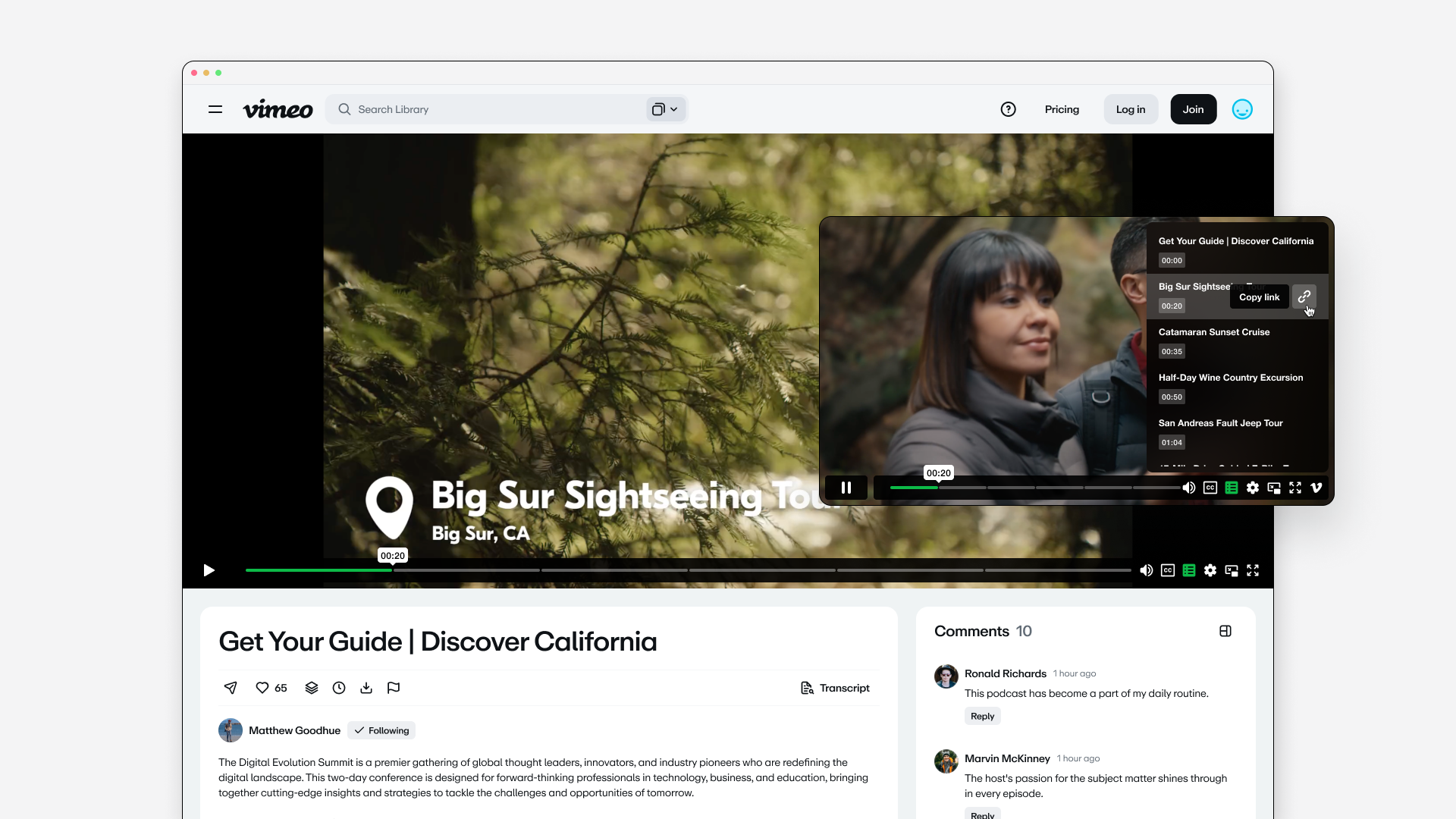The image size is (1456, 819).
Task: Toggle Following for Matthew Goodhue
Action: pyautogui.click(x=381, y=730)
